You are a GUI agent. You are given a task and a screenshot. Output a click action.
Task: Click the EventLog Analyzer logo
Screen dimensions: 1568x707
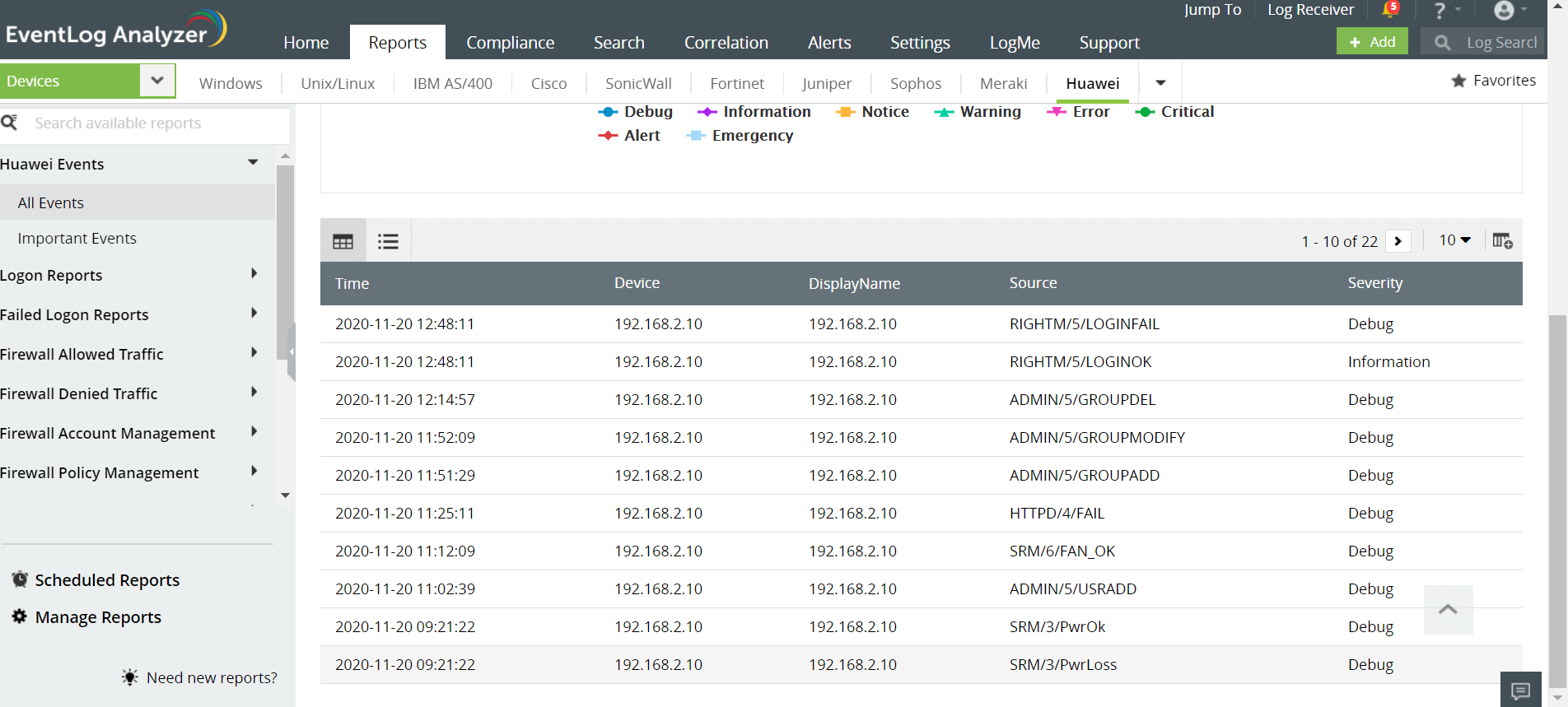coord(115,29)
